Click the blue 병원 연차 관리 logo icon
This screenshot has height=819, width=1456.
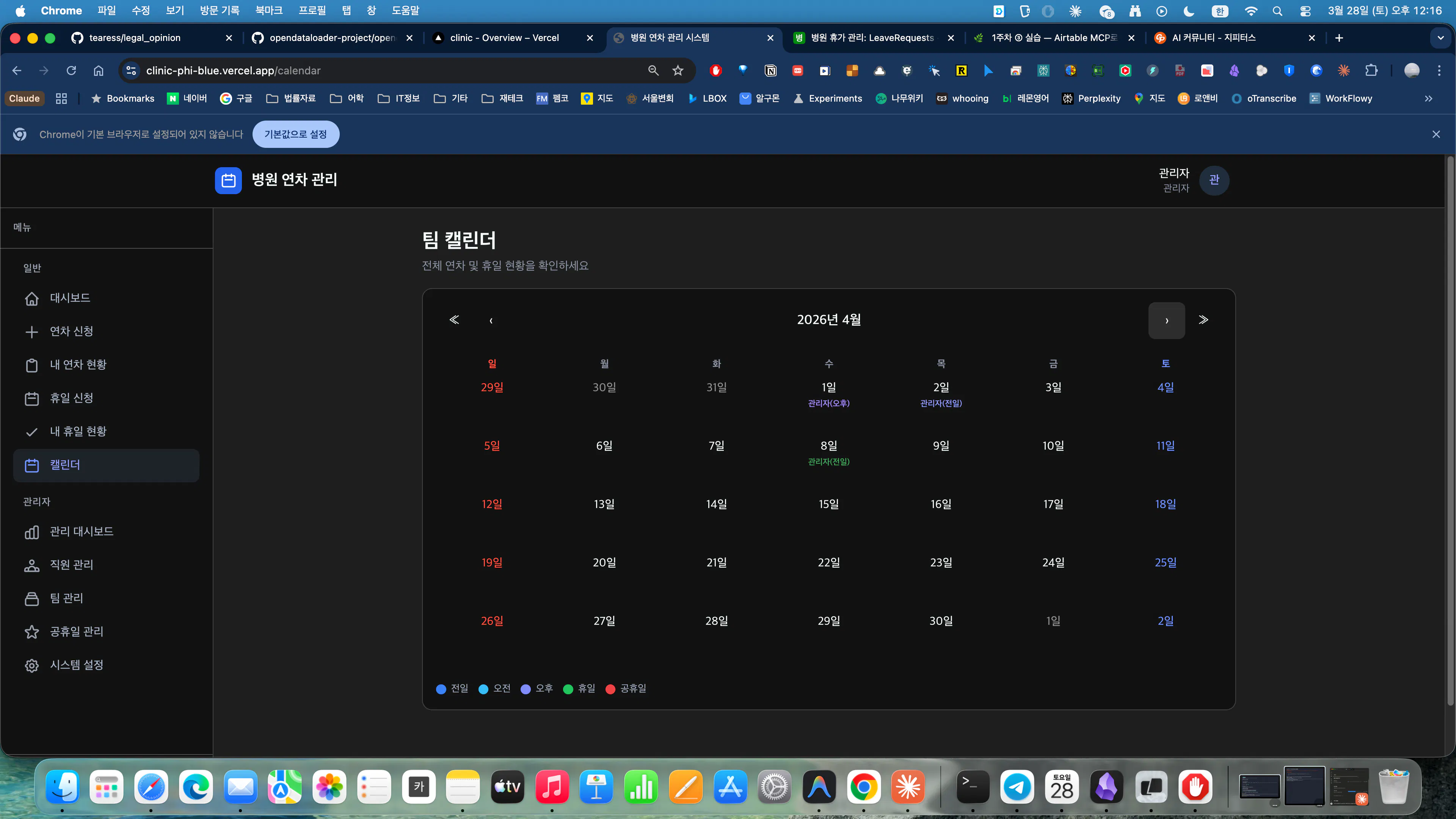point(228,180)
